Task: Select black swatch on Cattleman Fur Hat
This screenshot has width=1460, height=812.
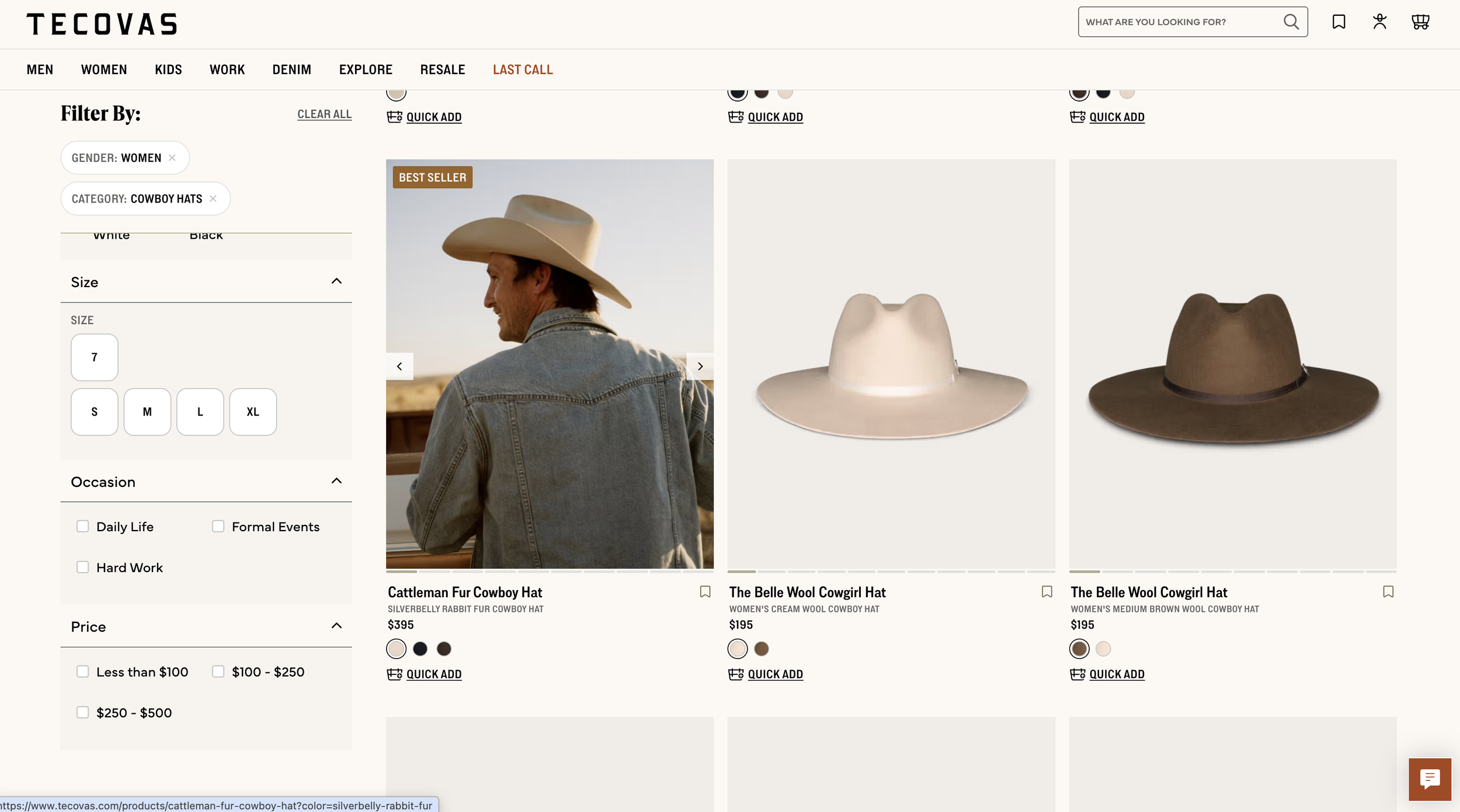Action: [420, 648]
